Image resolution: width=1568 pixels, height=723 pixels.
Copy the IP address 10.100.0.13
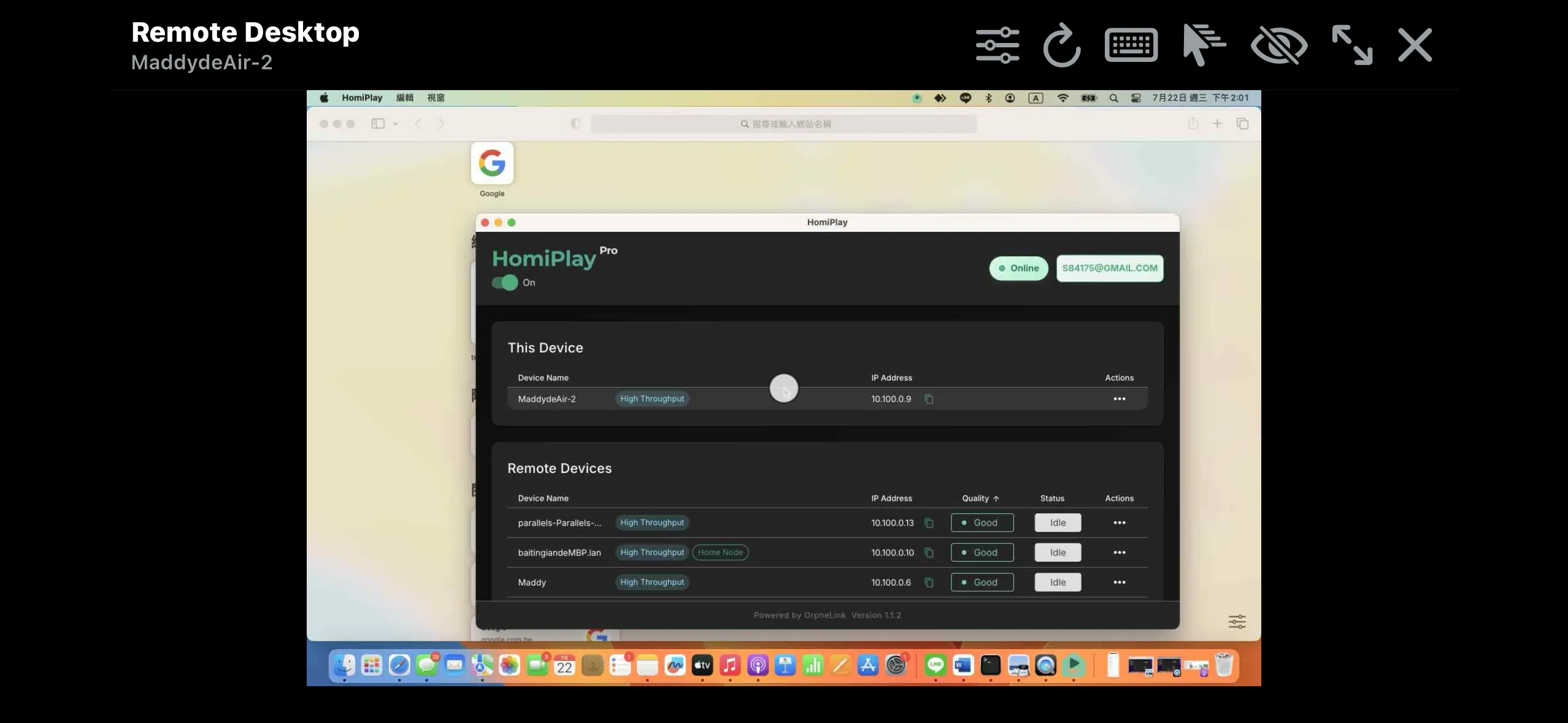pos(929,523)
